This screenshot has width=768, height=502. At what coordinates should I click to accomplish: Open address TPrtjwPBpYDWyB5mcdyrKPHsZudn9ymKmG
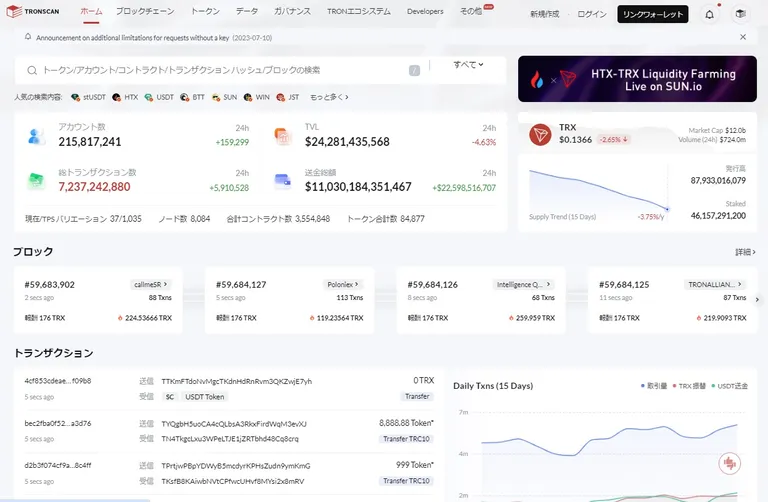236,466
